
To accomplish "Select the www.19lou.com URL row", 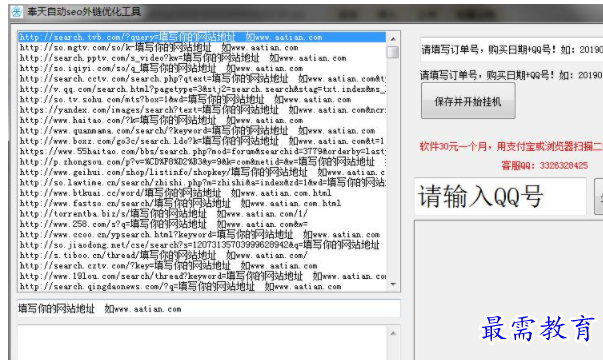I will (202, 276).
